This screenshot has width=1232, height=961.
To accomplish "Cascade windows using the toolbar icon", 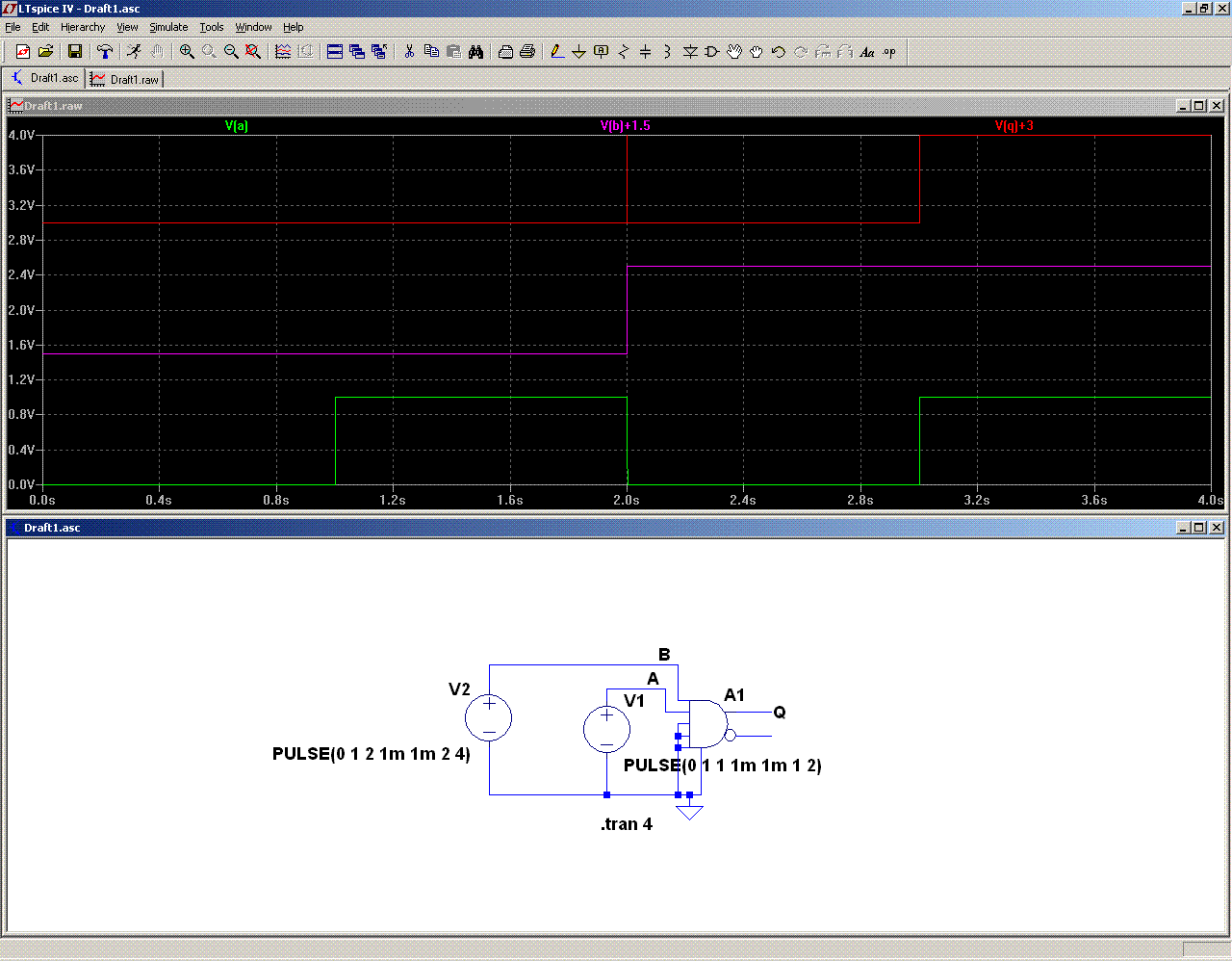I will coord(357,52).
